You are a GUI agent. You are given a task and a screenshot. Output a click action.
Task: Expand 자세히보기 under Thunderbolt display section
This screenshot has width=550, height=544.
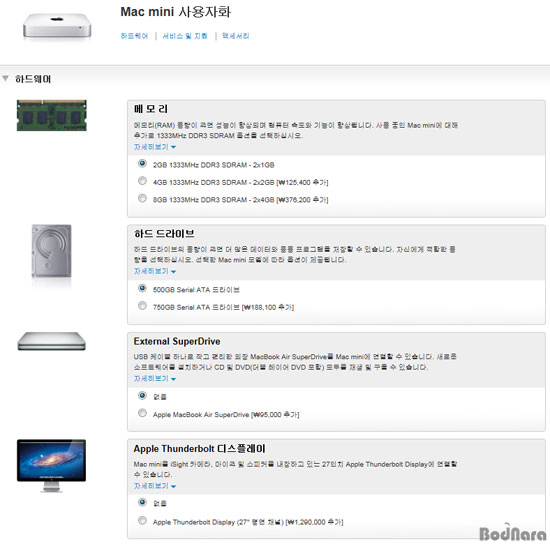[155, 486]
